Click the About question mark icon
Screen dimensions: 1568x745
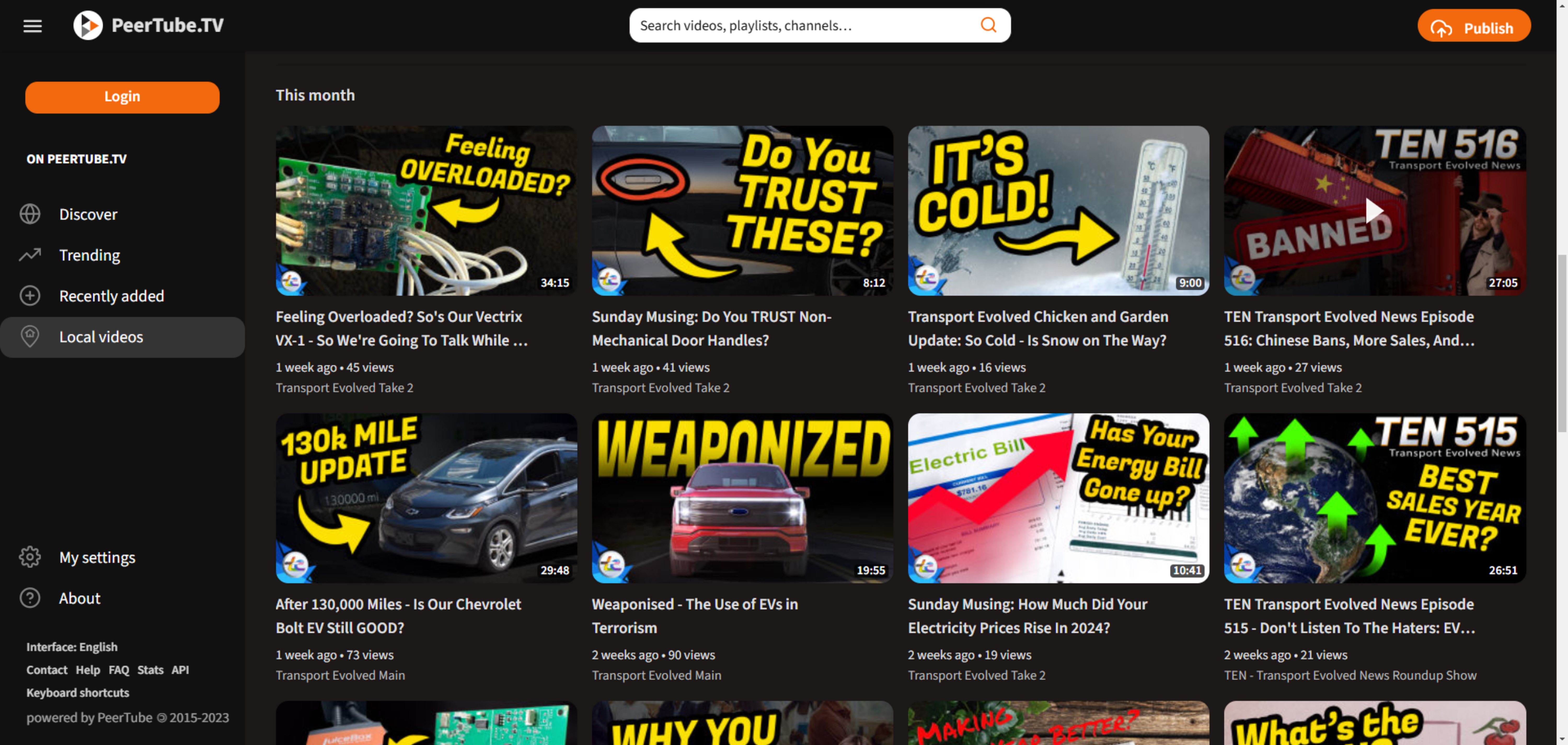pos(30,598)
